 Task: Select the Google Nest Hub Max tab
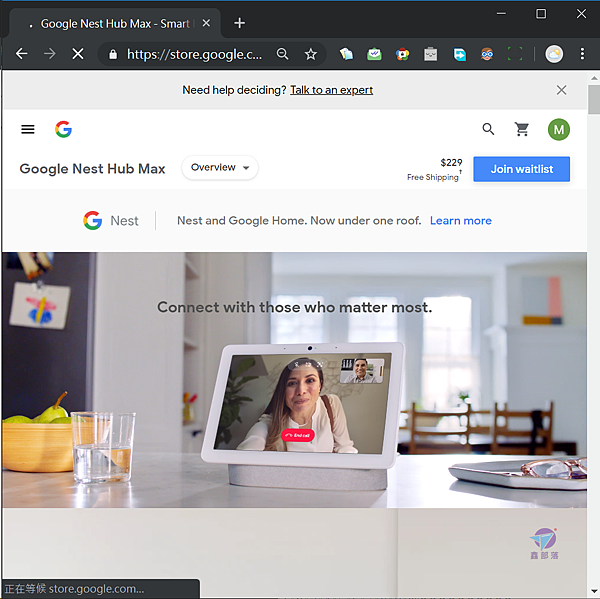[x=115, y=23]
